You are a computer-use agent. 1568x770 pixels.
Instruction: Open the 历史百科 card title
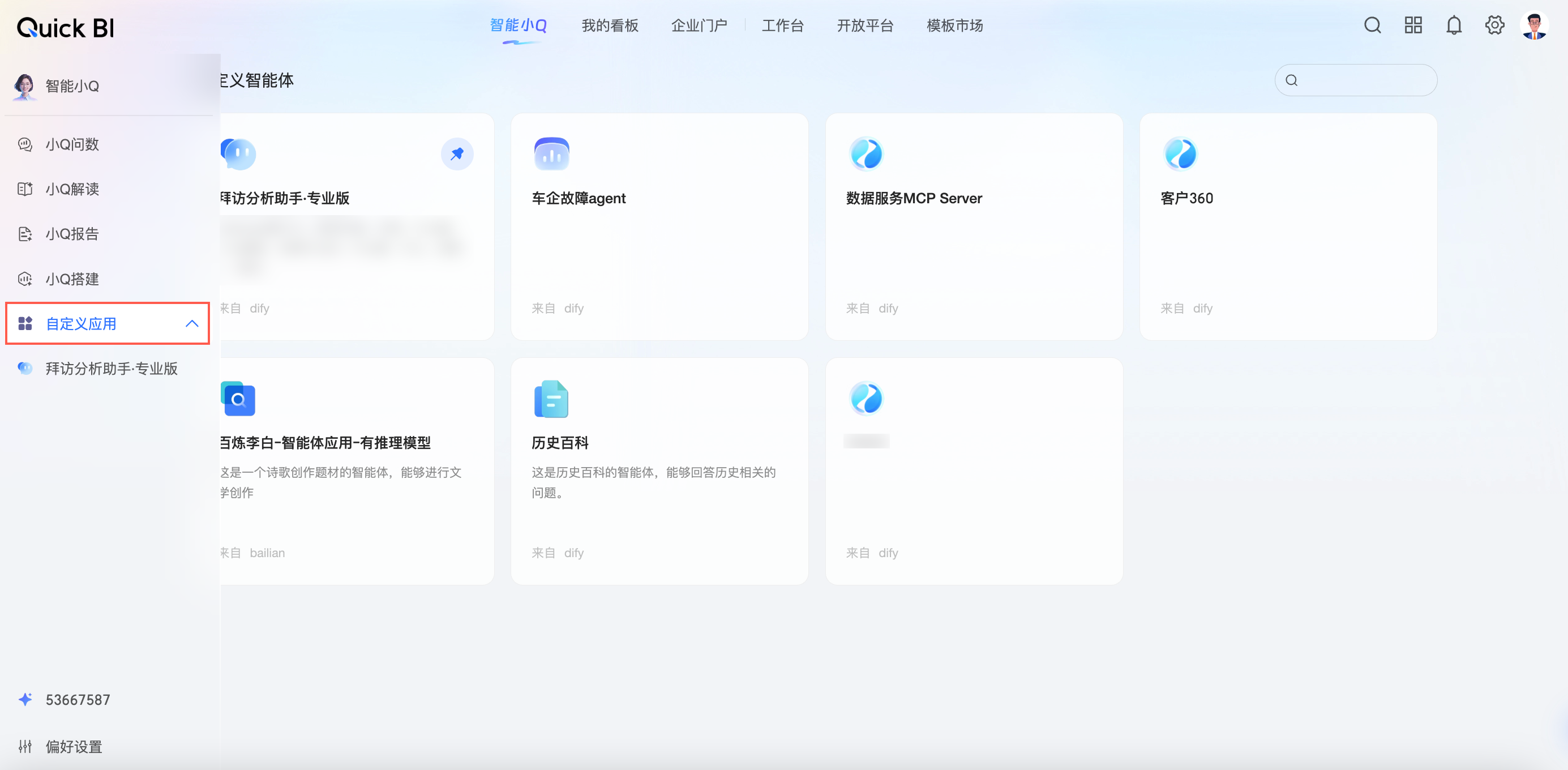(560, 443)
